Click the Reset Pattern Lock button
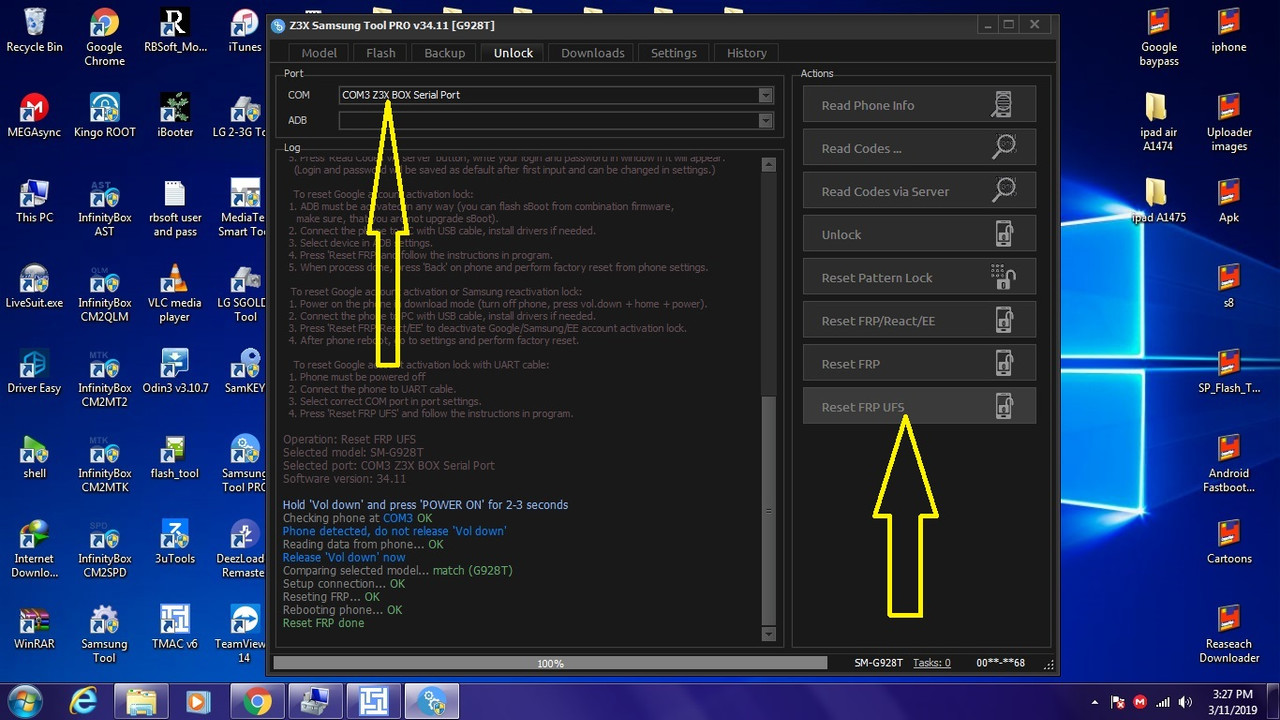 point(919,277)
